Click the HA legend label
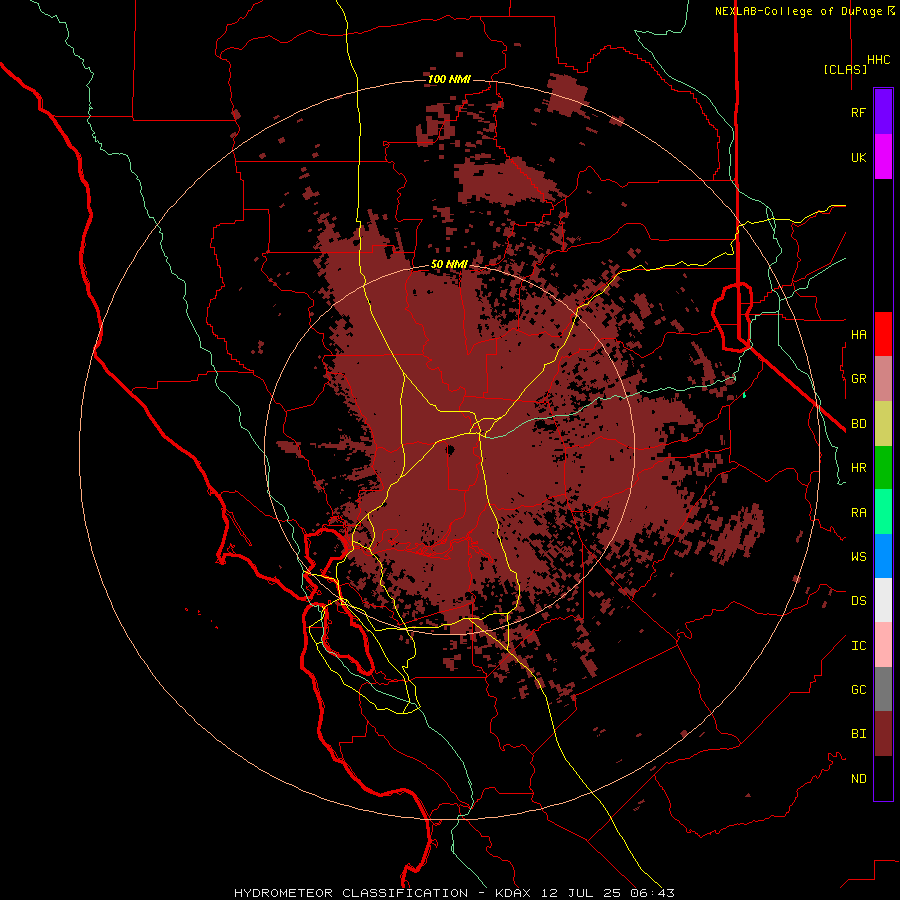Viewport: 900px width, 900px height. coord(858,334)
